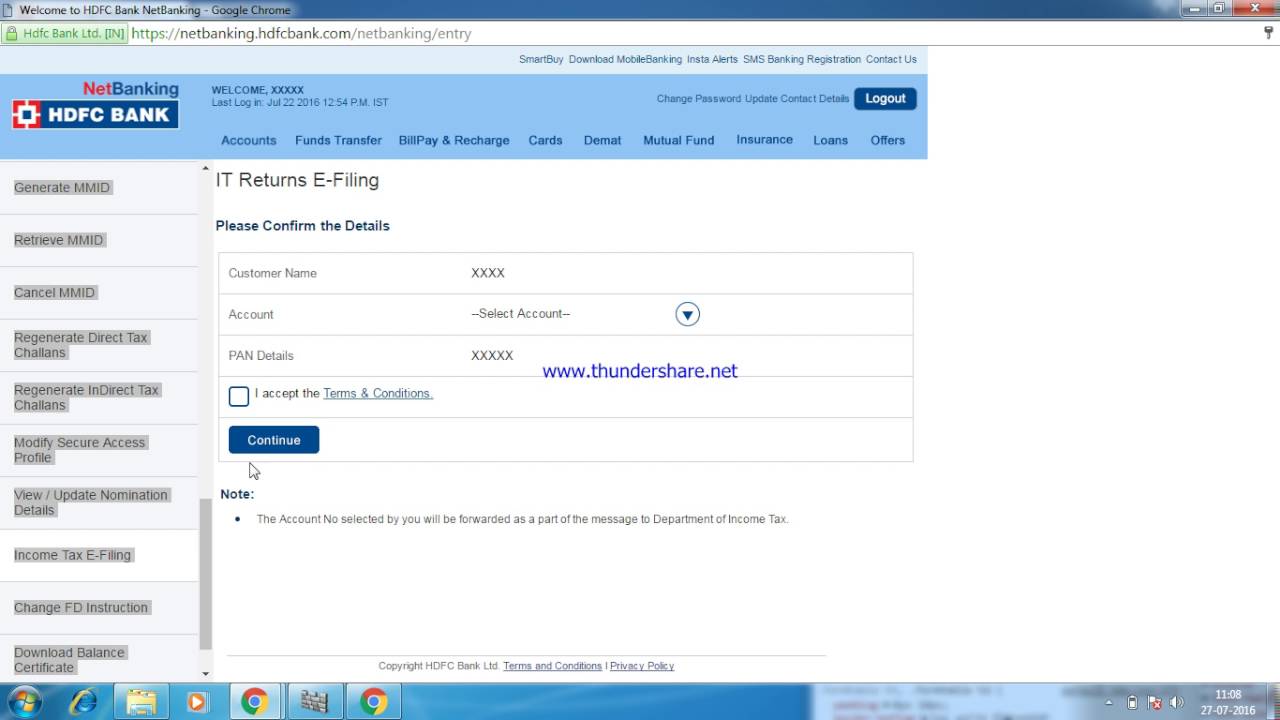The height and width of the screenshot is (720, 1280).
Task: Open the Cards menu
Action: coord(545,140)
